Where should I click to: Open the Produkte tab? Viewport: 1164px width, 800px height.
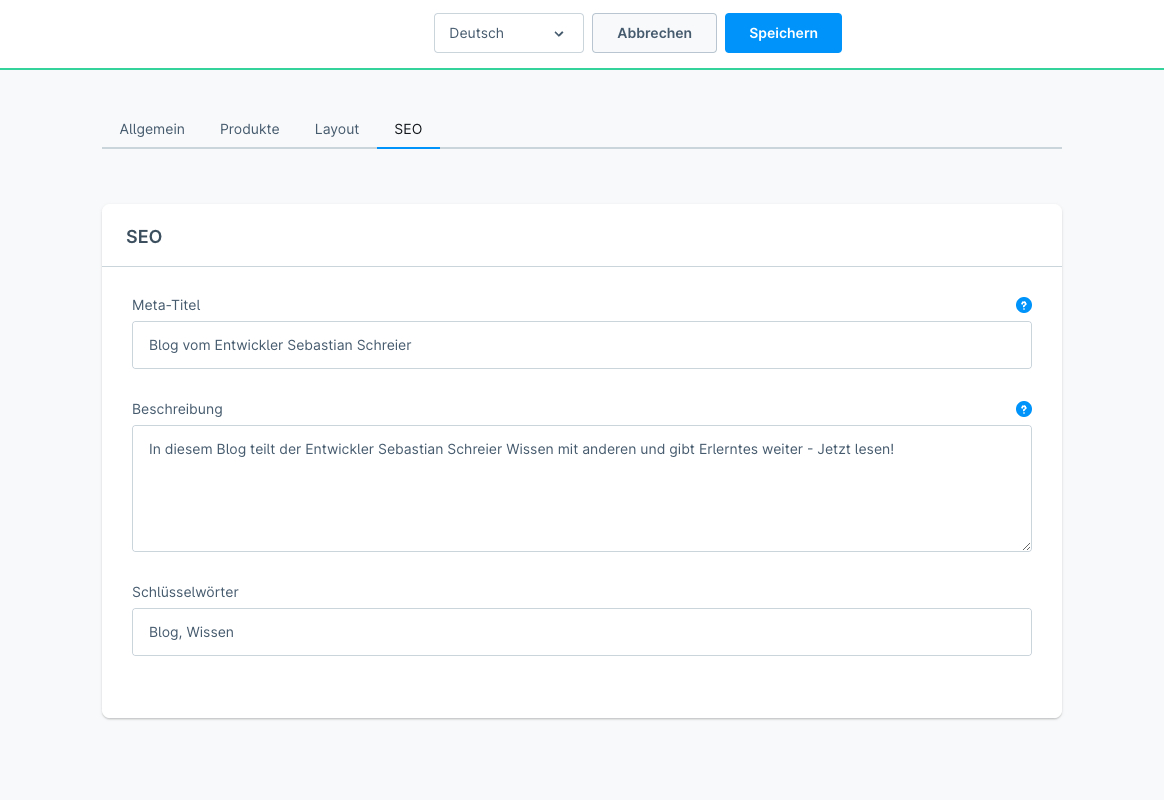[x=250, y=129]
